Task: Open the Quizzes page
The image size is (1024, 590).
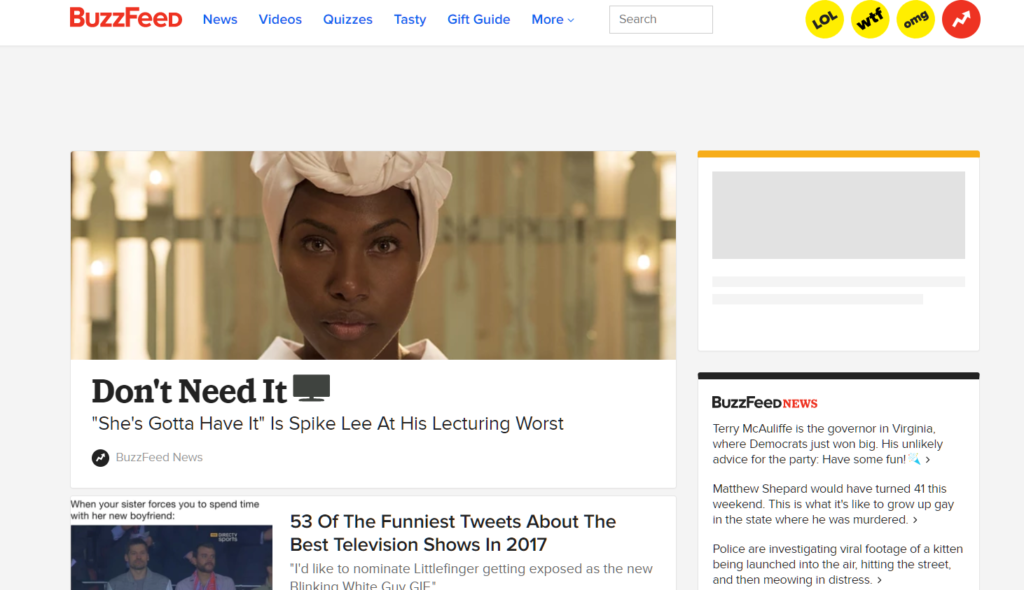Action: 347,20
